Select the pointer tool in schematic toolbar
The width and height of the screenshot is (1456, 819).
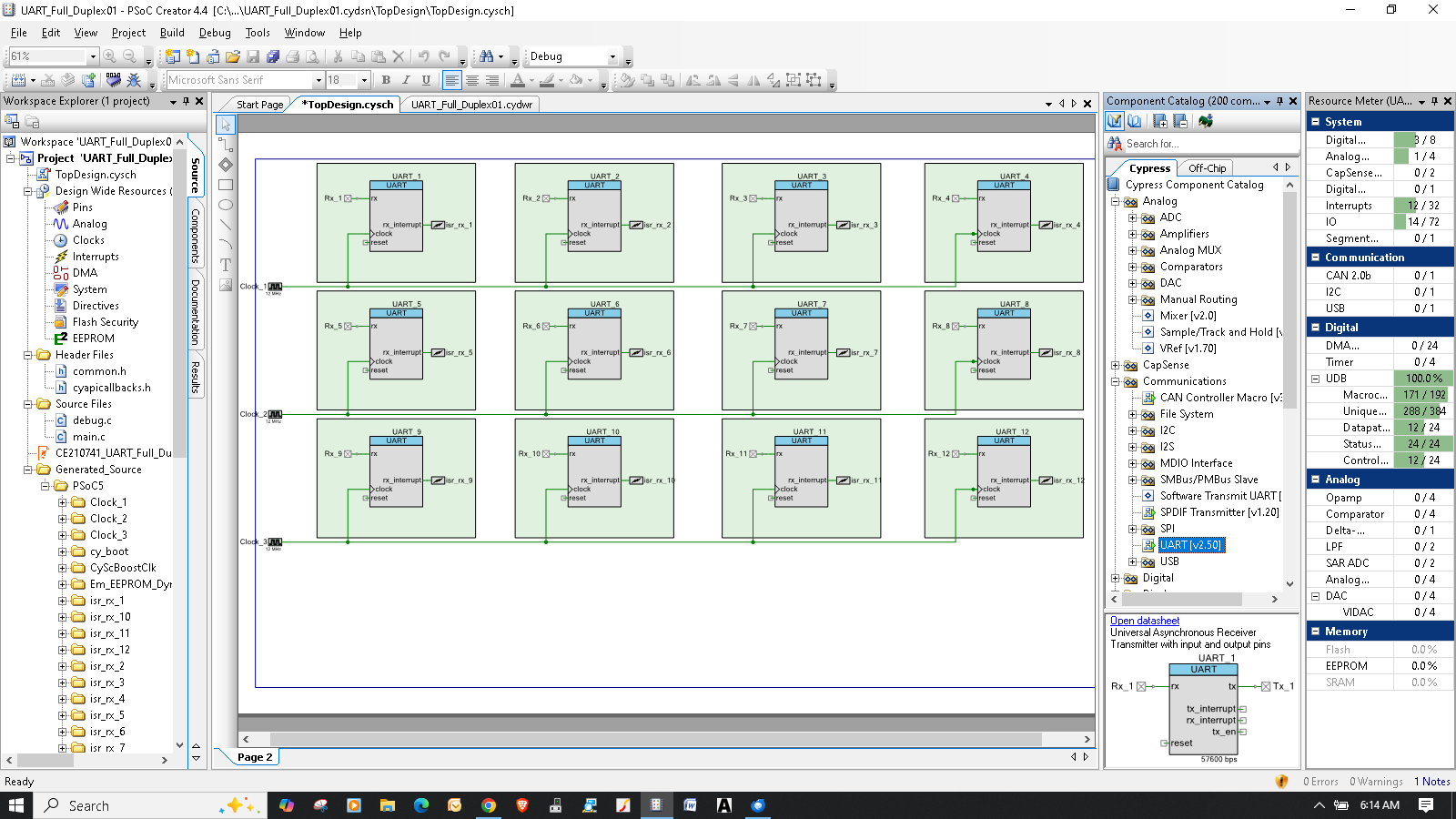(x=226, y=125)
